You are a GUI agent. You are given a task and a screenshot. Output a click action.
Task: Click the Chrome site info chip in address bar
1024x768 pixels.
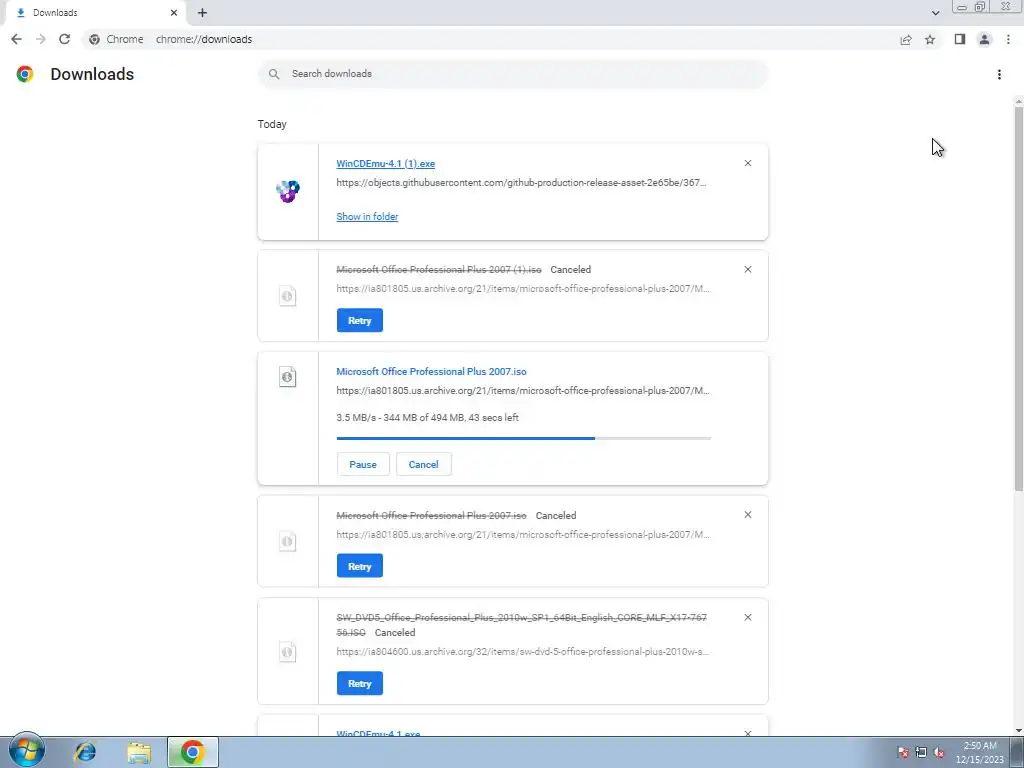tap(116, 39)
